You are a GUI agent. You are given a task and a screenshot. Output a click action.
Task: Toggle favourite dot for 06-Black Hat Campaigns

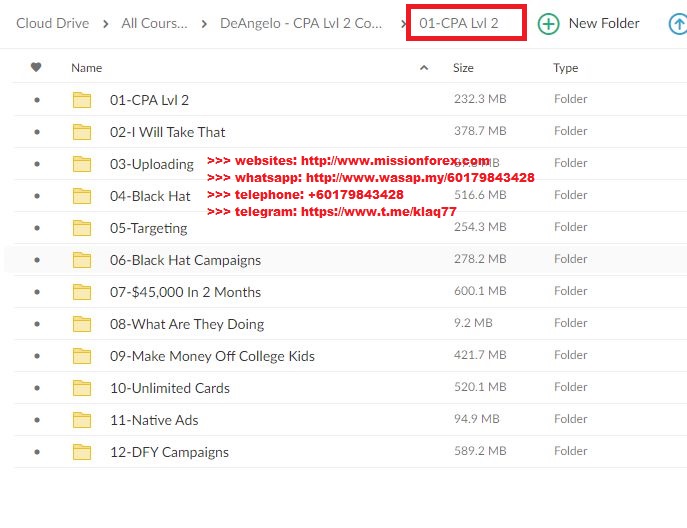click(37, 260)
